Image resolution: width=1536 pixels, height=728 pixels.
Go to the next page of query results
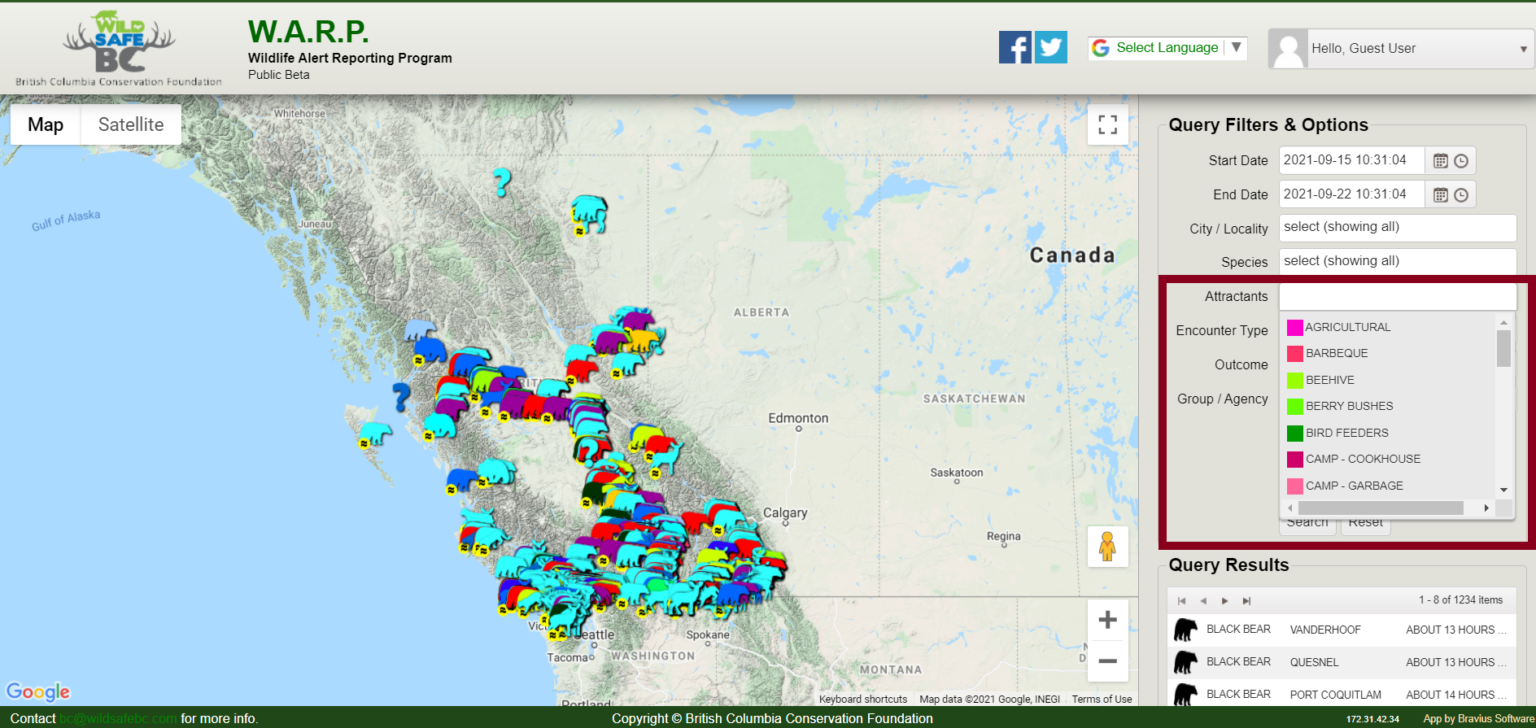[1224, 600]
